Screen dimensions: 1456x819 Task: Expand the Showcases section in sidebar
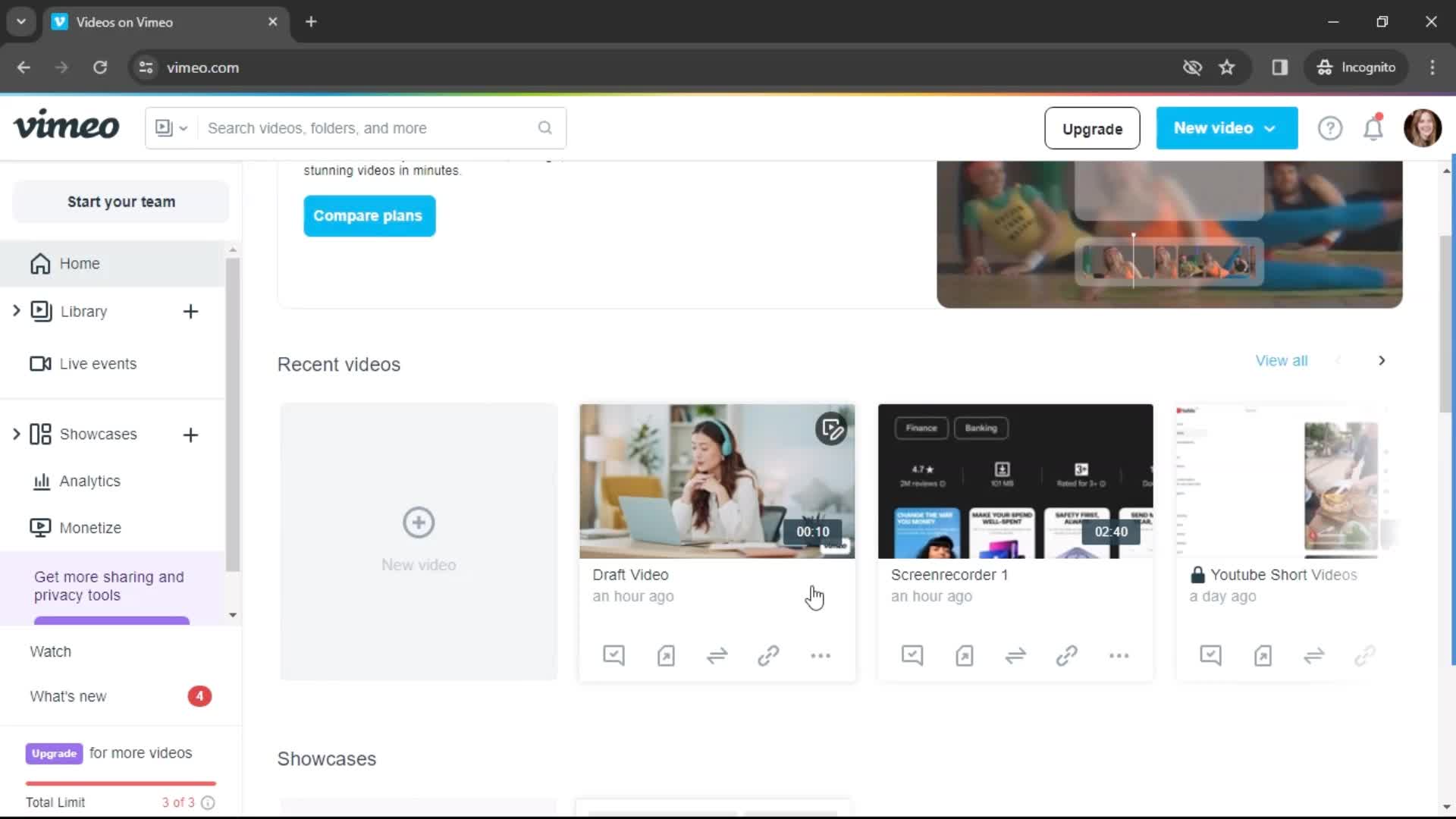tap(16, 434)
